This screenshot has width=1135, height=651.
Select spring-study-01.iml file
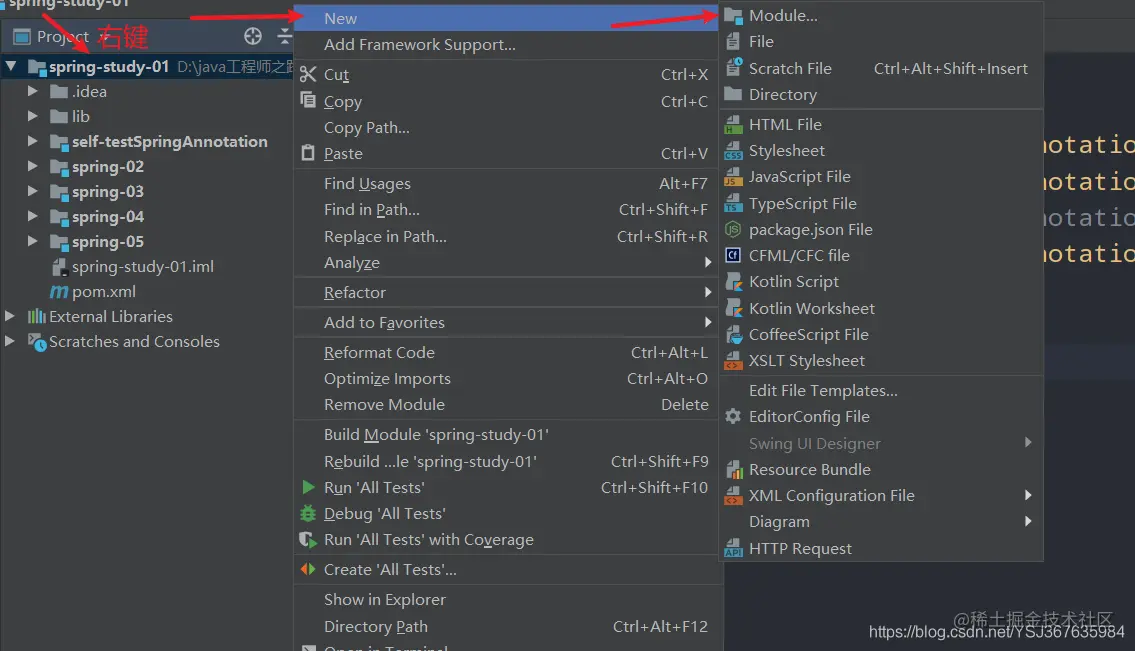pyautogui.click(x=142, y=266)
